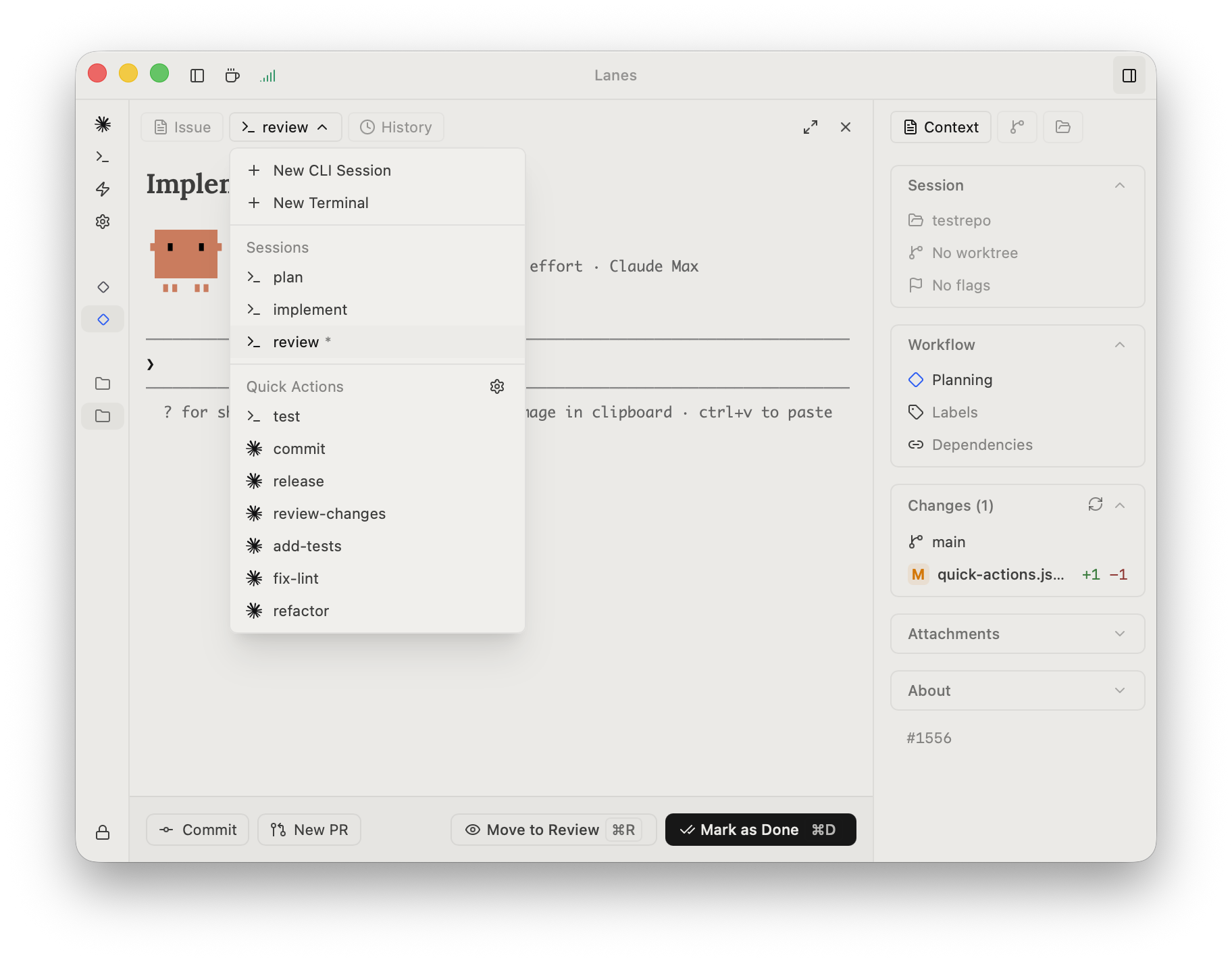Click issue number #1556
Image resolution: width=1232 pixels, height=962 pixels.
[929, 738]
